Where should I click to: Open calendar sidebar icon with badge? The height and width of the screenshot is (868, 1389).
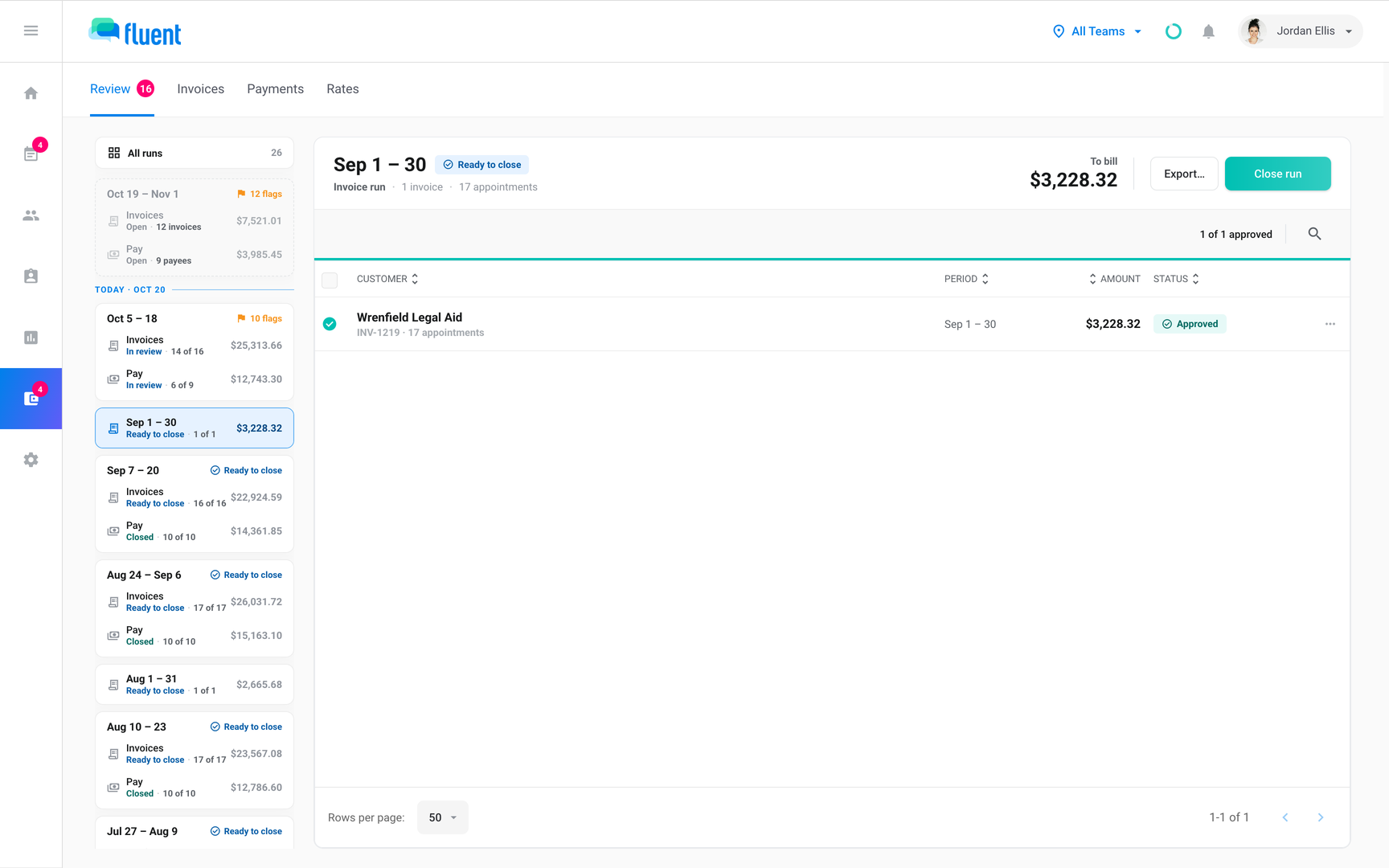point(31,154)
